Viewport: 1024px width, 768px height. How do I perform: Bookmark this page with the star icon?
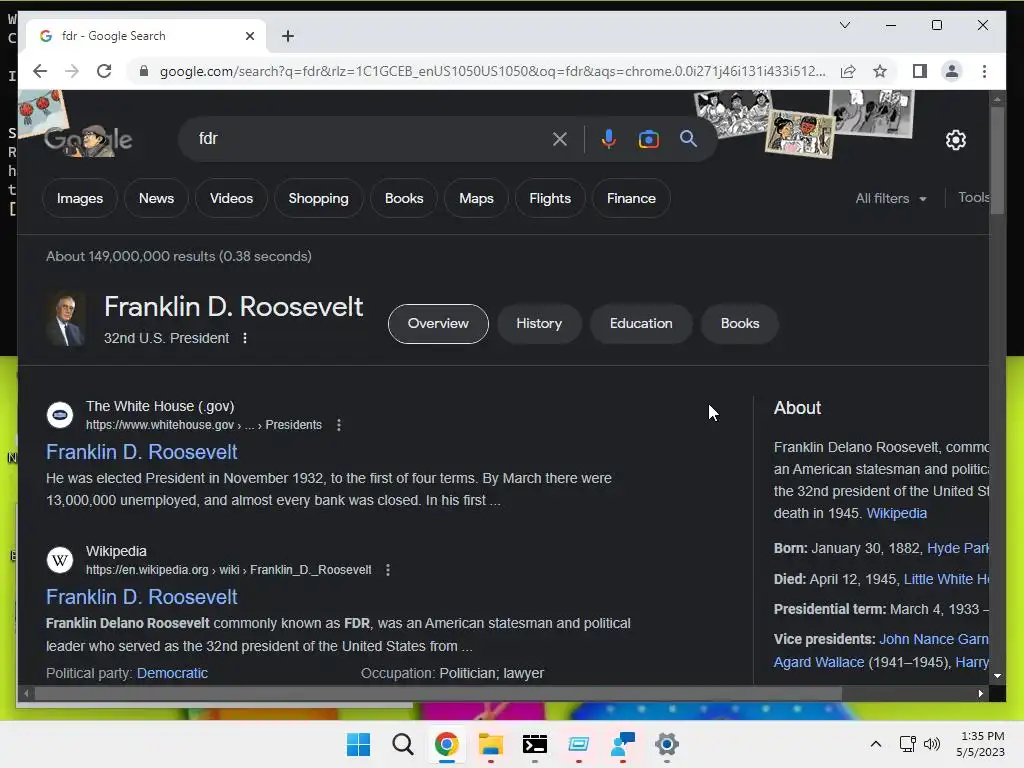(880, 71)
